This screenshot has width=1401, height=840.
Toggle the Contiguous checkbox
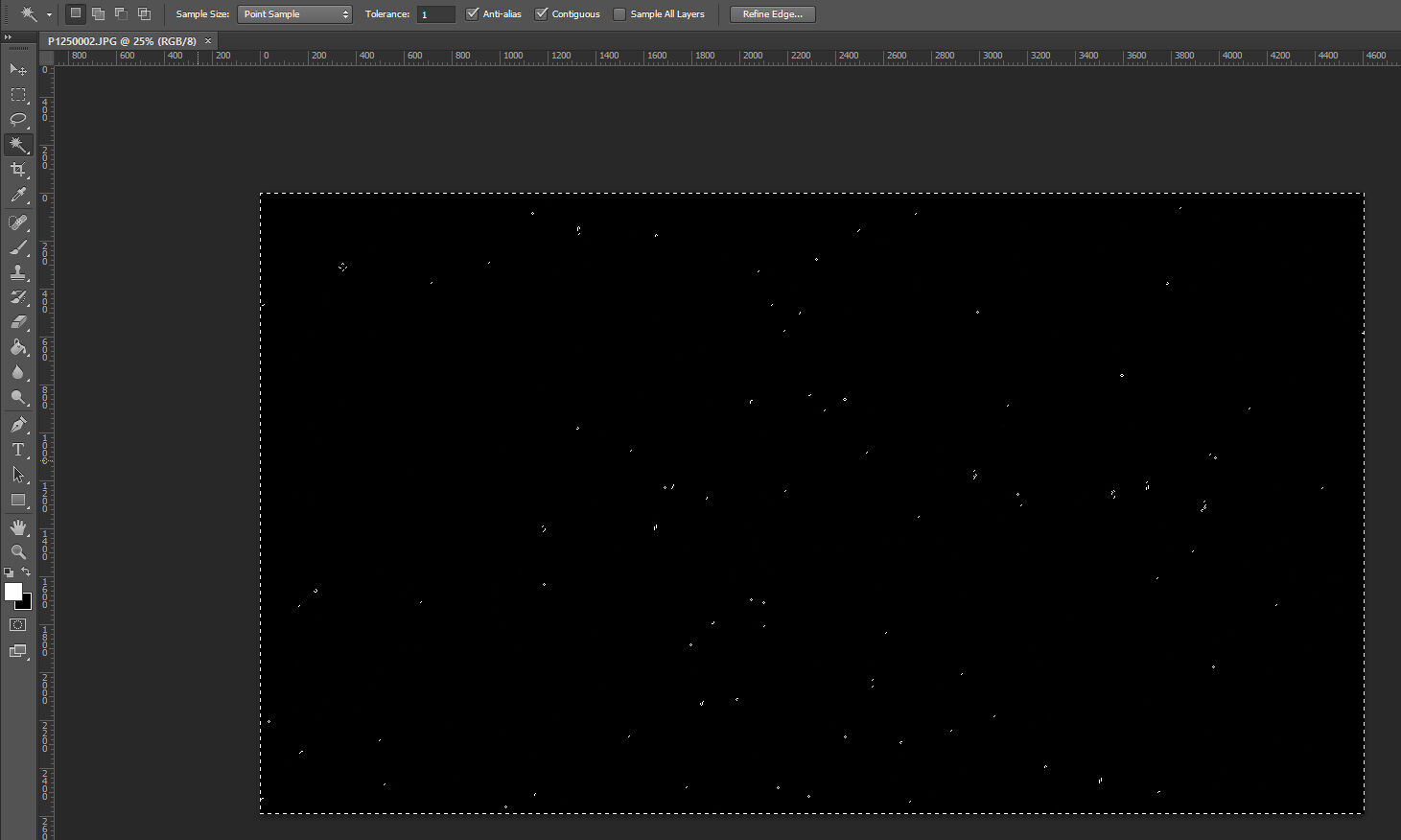pos(542,13)
